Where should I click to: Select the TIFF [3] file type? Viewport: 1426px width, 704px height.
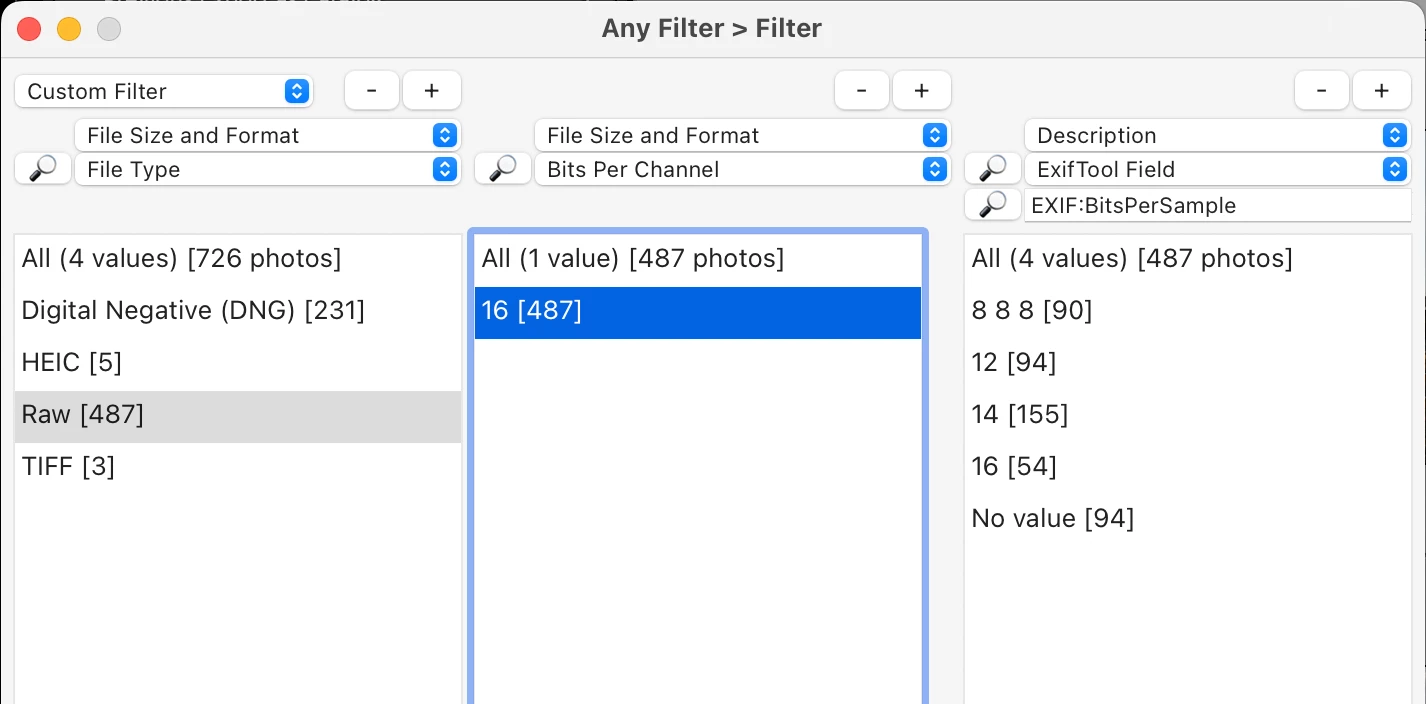68,466
